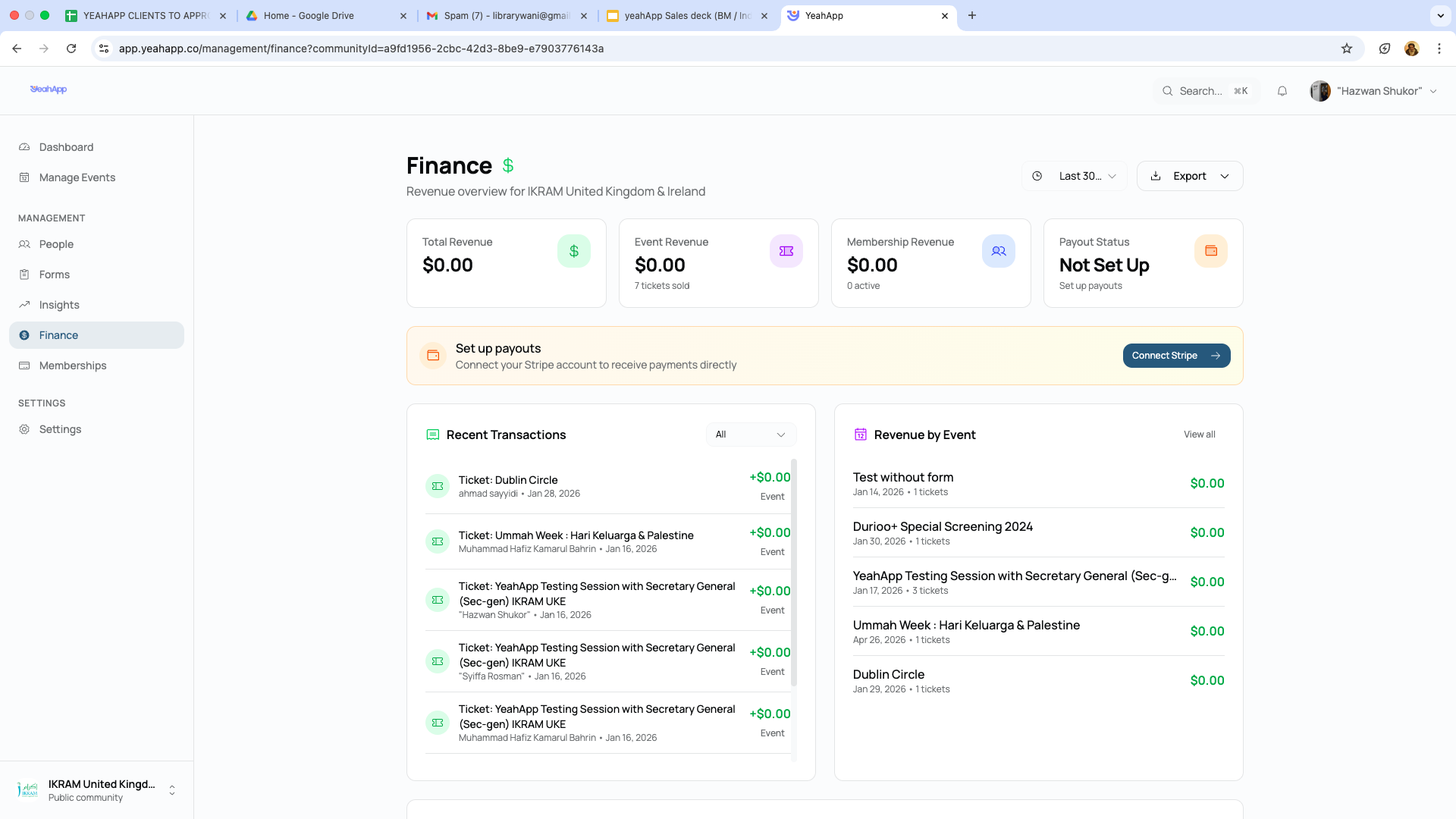Open the People management page

click(x=57, y=244)
